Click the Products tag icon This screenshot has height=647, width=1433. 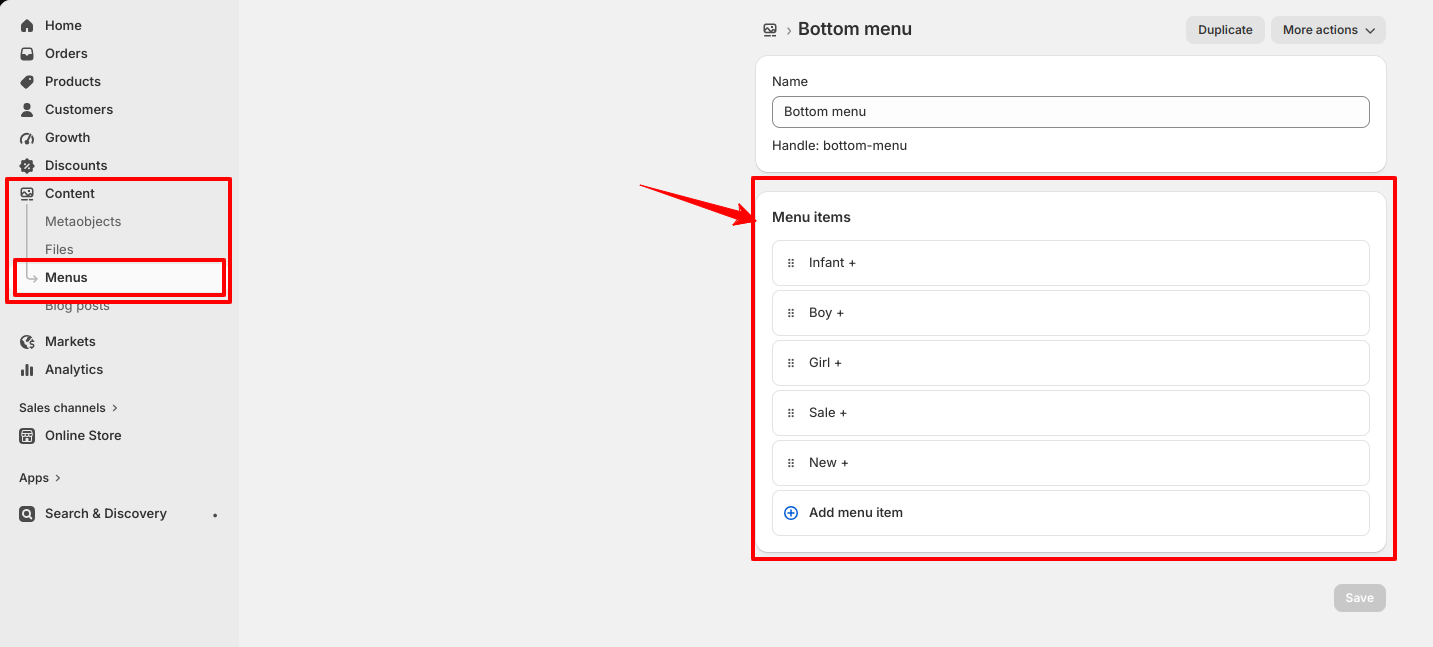tap(27, 81)
